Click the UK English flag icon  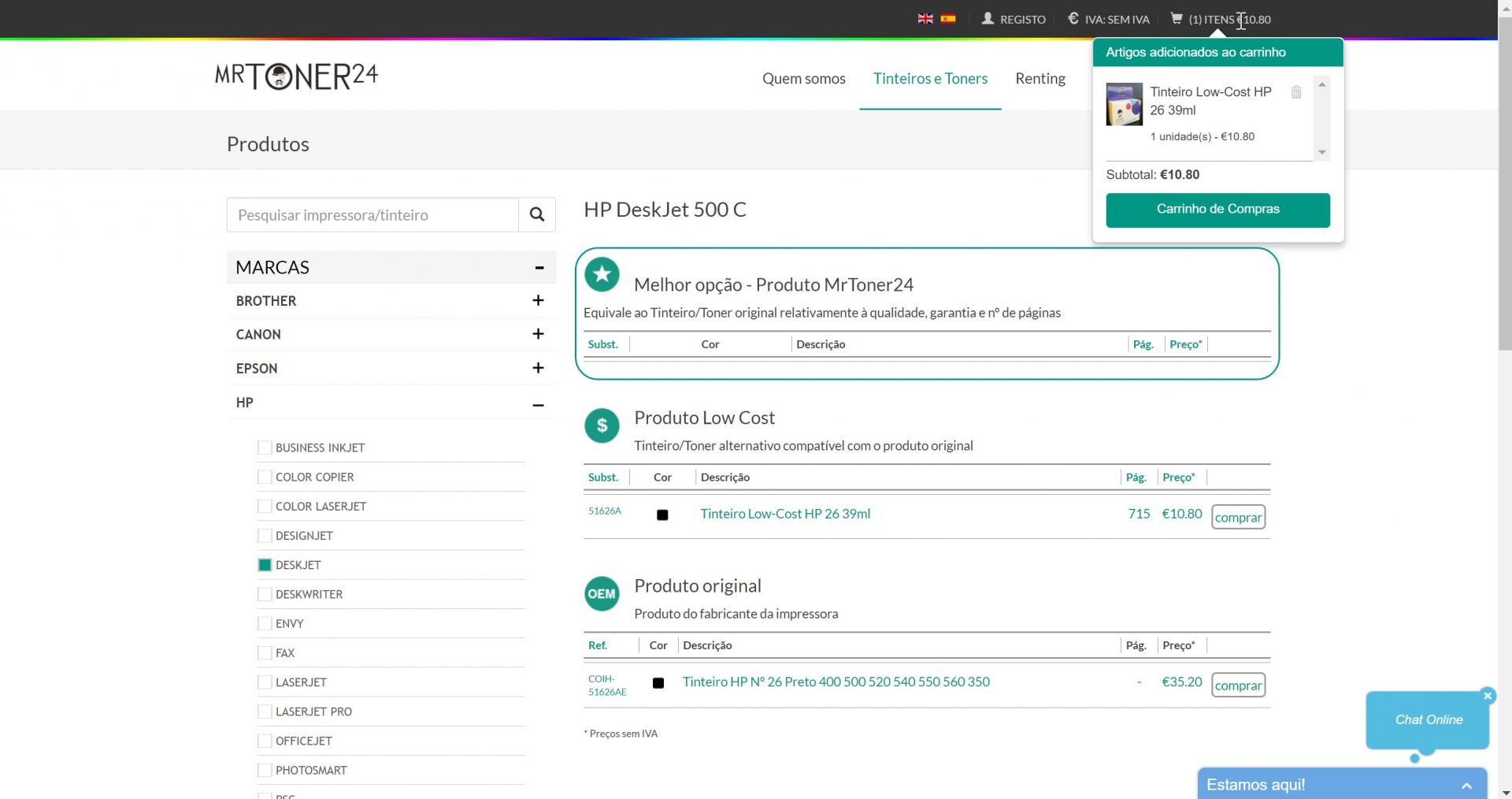(x=925, y=19)
